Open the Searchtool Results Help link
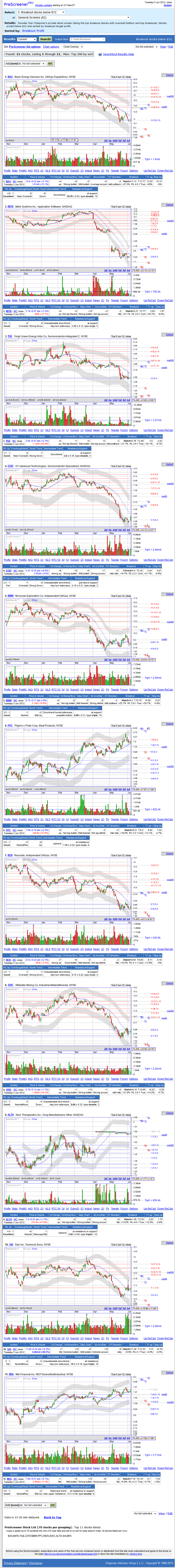This screenshot has width=175, height=1568. click(118, 54)
